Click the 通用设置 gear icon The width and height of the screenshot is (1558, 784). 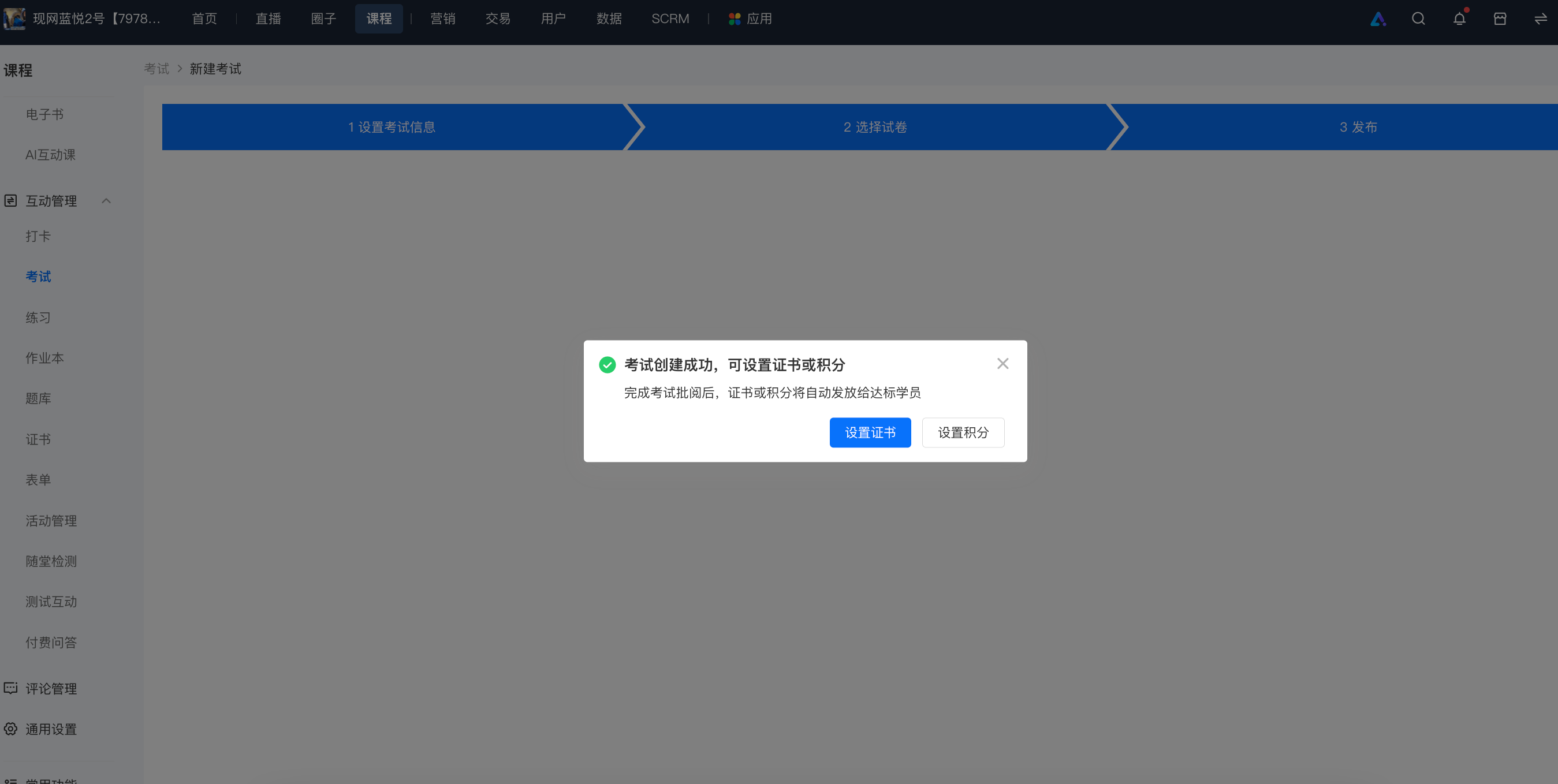click(x=10, y=729)
